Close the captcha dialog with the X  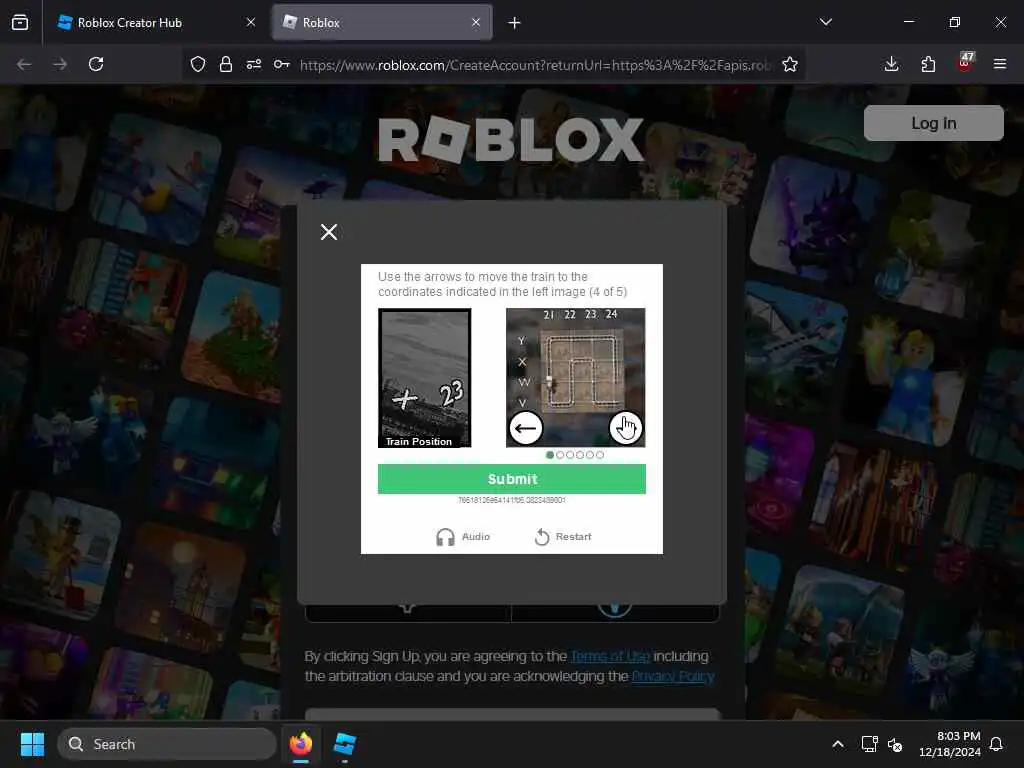click(x=328, y=232)
